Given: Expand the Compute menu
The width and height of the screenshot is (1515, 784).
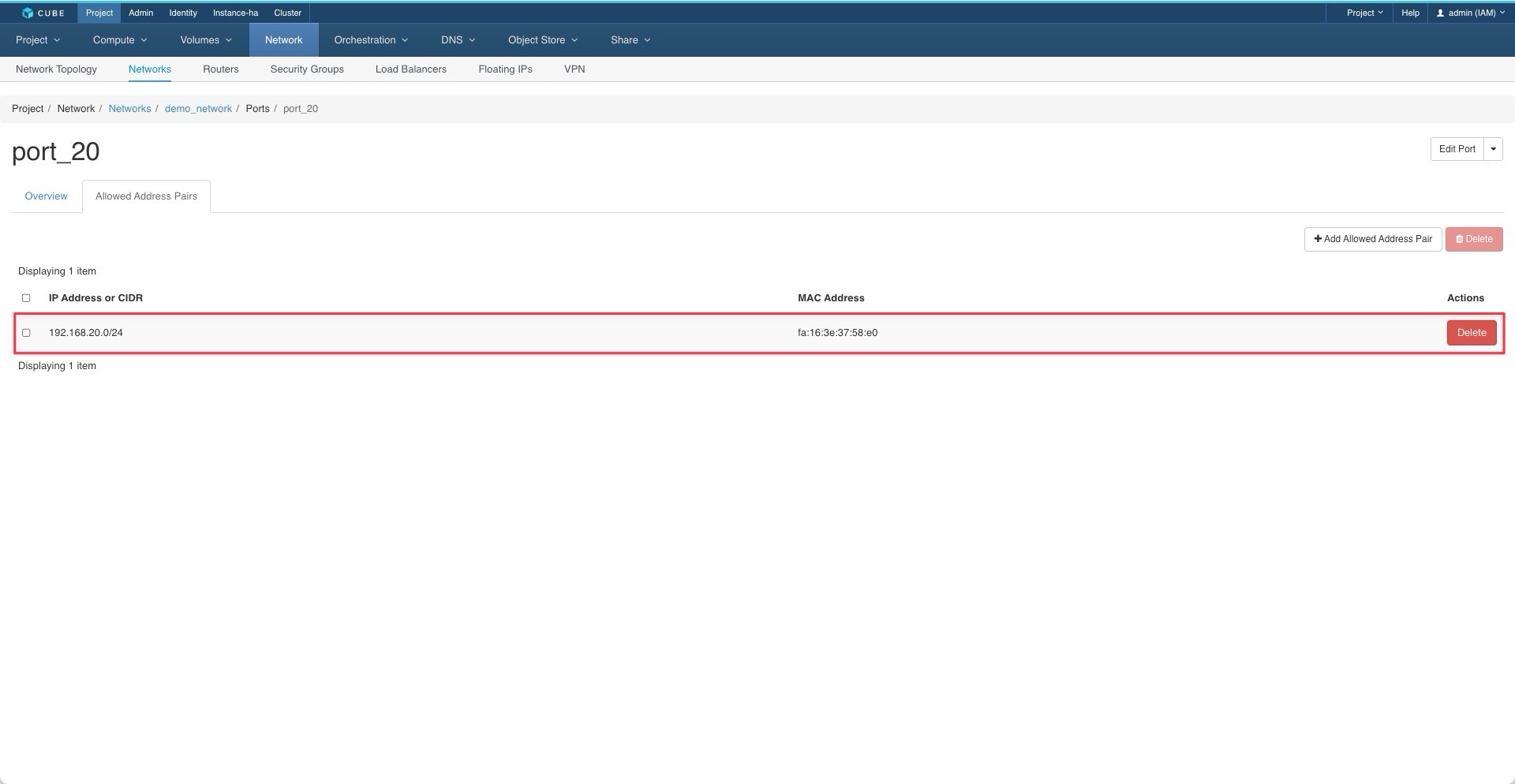Looking at the screenshot, I should tap(120, 39).
